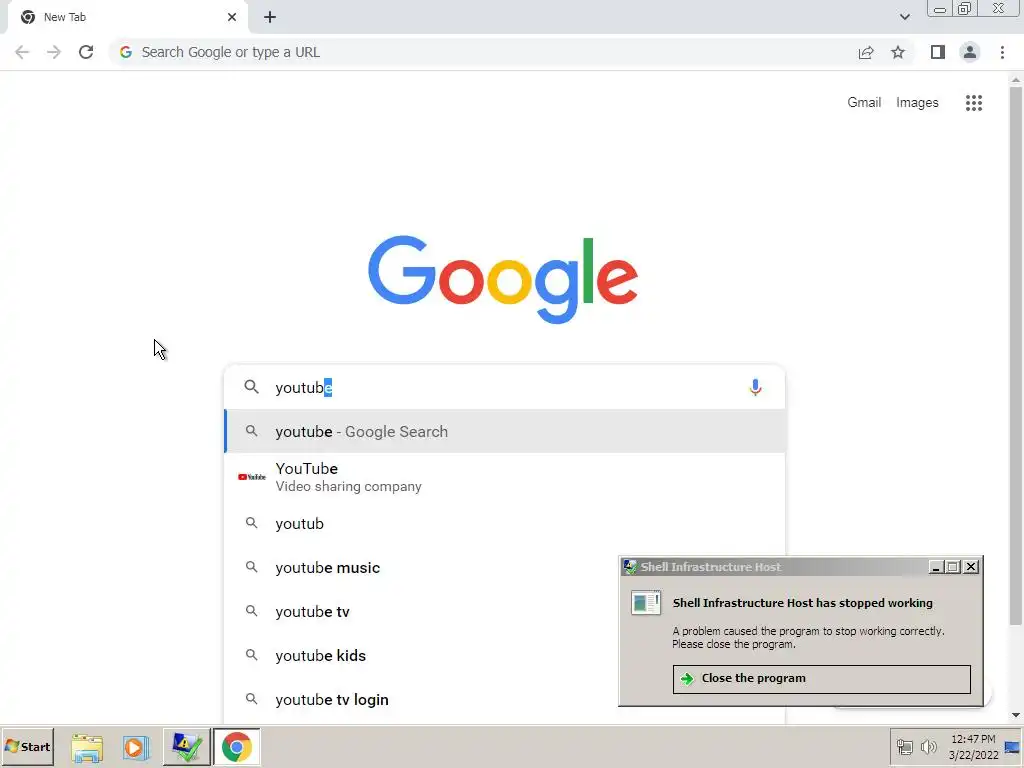Launch Windows Media Player from the taskbar
The height and width of the screenshot is (768, 1024).
(x=136, y=747)
